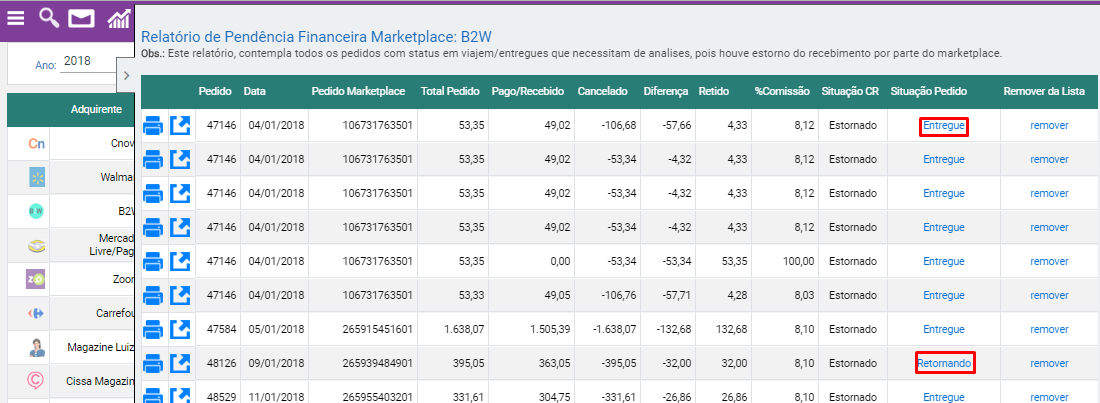1100x403 pixels.
Task: Remove order 47584 from the list
Action: coord(1049,329)
